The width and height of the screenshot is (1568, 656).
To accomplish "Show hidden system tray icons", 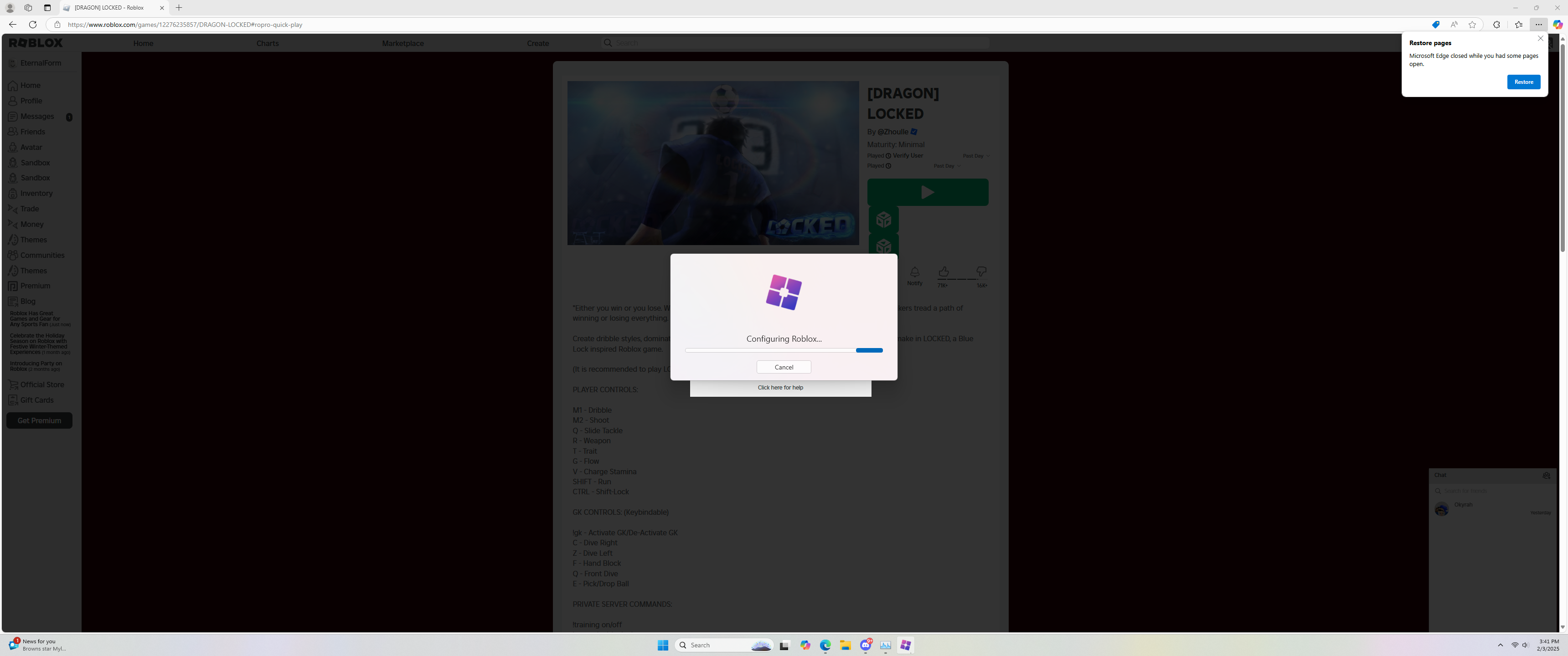I will pos(1500,645).
